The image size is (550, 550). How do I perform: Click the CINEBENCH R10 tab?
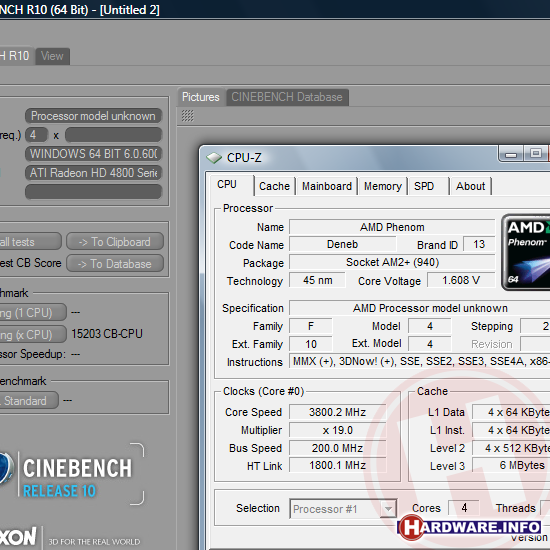pos(16,56)
